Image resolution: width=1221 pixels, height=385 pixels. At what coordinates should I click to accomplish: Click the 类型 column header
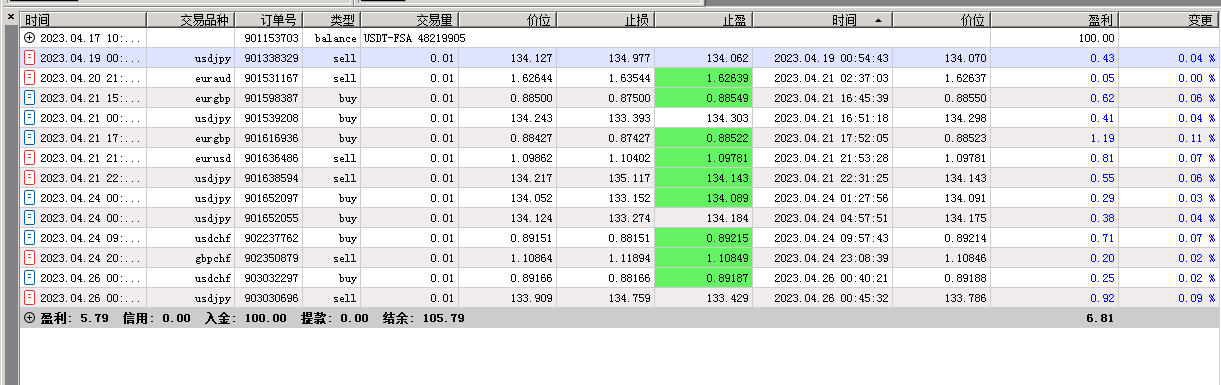[330, 20]
